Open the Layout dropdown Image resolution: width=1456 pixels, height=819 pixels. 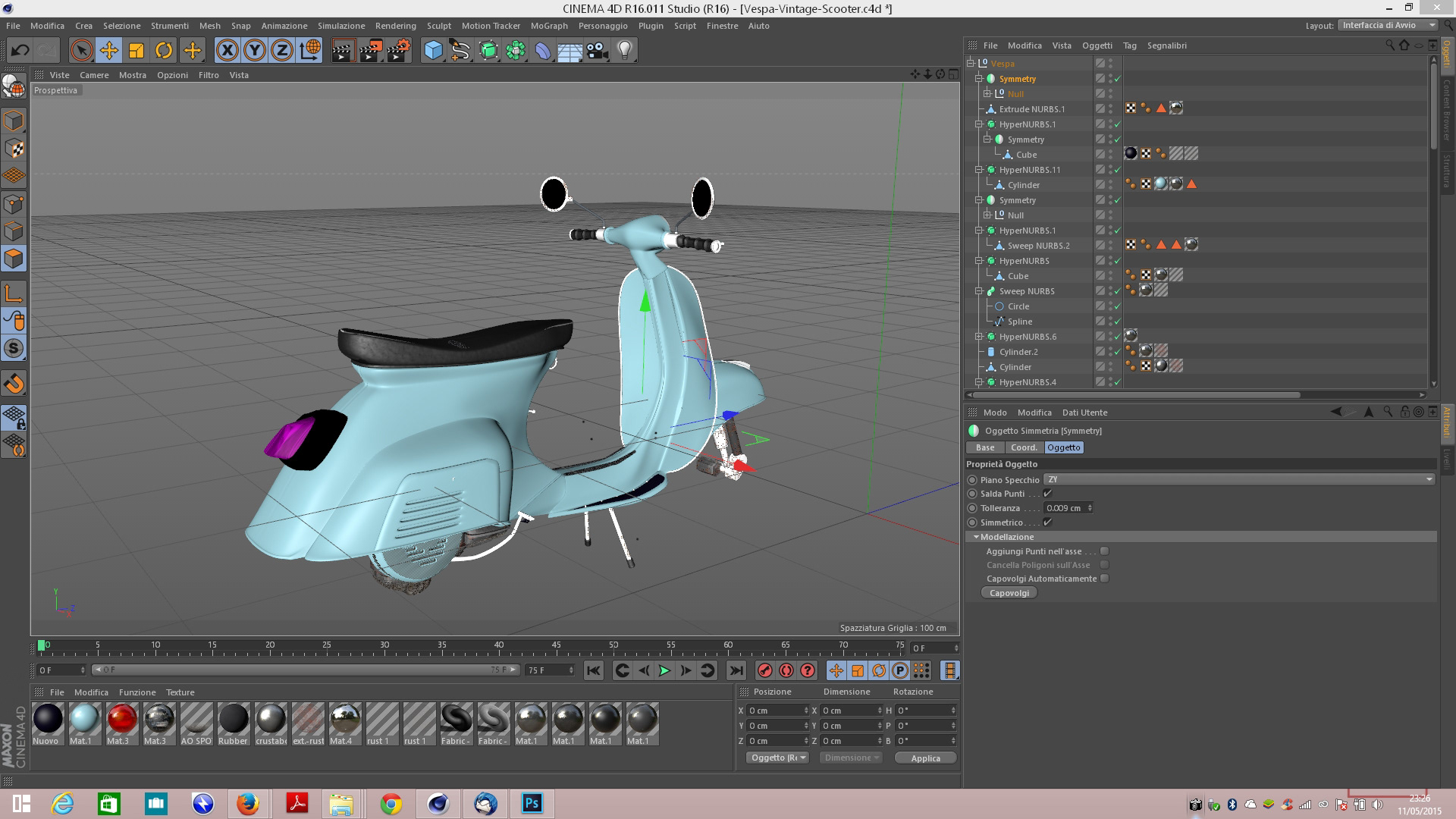(1389, 25)
